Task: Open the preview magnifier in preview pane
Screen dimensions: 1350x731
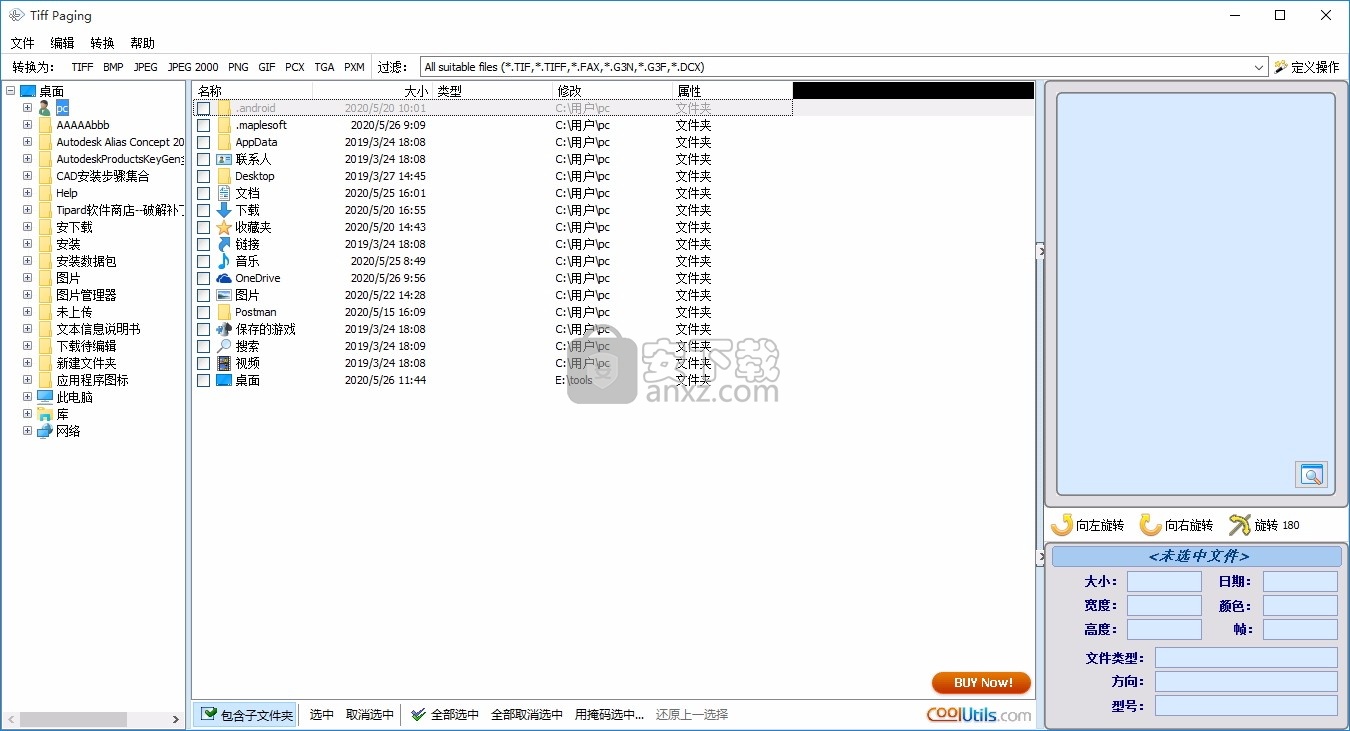Action: 1311,474
